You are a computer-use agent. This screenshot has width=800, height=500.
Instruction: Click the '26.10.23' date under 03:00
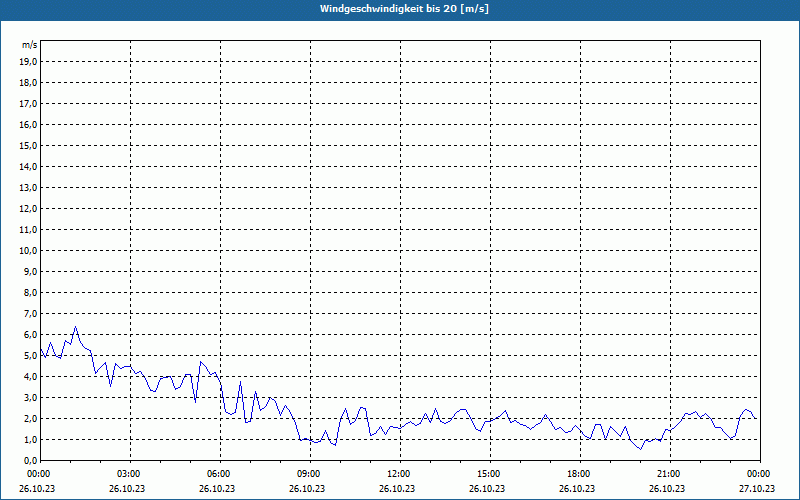[127, 489]
